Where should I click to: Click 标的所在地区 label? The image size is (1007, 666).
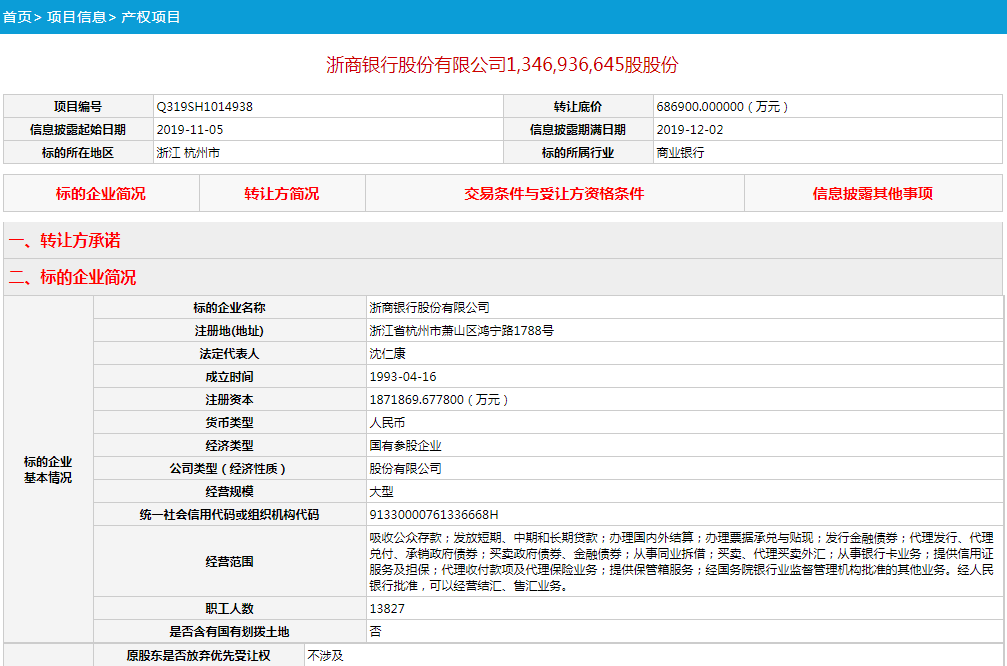pos(78,153)
